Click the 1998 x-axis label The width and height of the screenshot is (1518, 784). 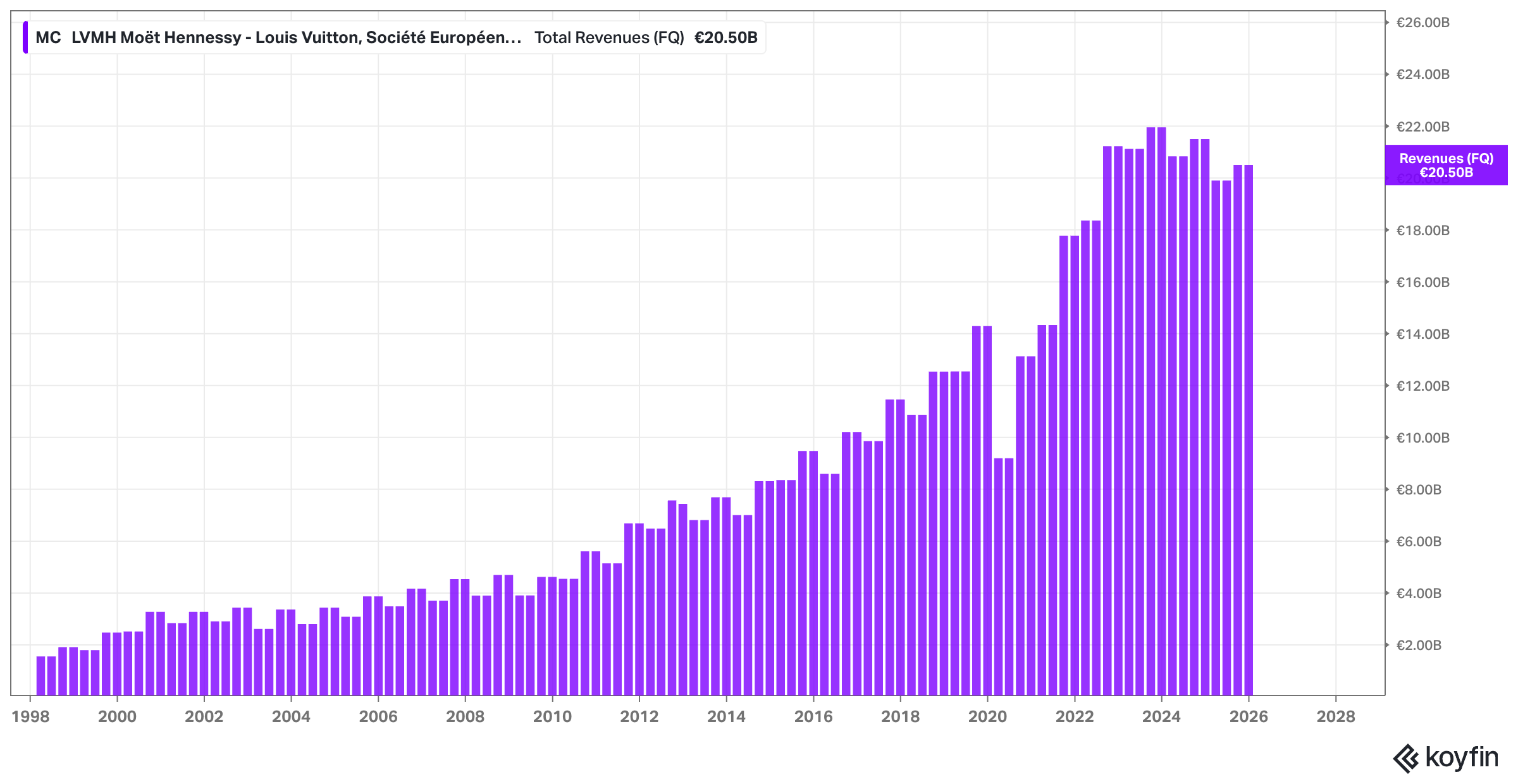point(30,716)
